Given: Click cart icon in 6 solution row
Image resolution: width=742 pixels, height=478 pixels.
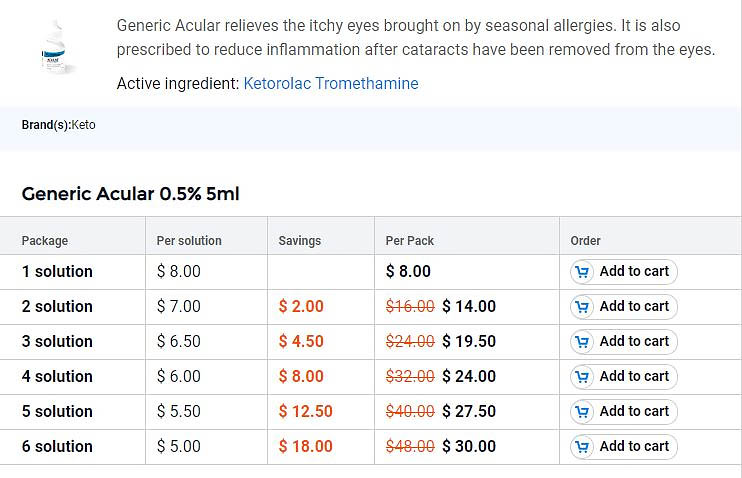Looking at the screenshot, I should pos(583,447).
